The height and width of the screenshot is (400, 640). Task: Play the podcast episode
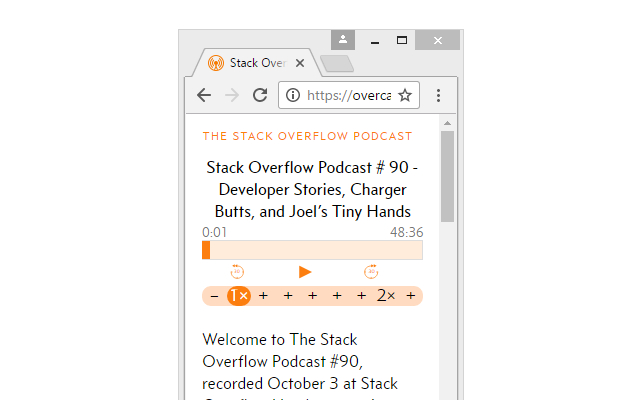click(305, 272)
